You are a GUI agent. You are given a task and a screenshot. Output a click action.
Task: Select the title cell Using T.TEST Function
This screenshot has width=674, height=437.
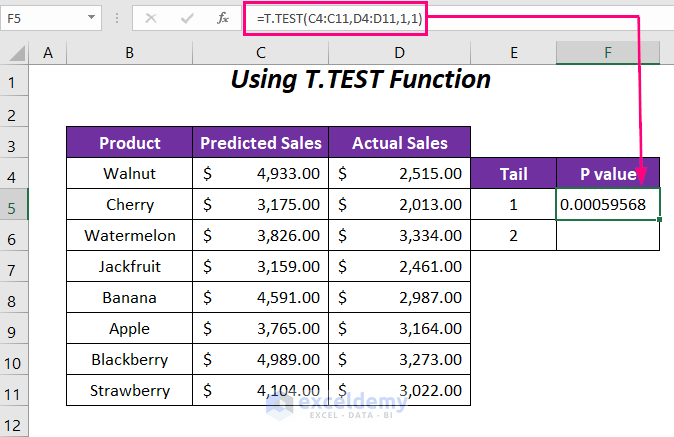360,79
